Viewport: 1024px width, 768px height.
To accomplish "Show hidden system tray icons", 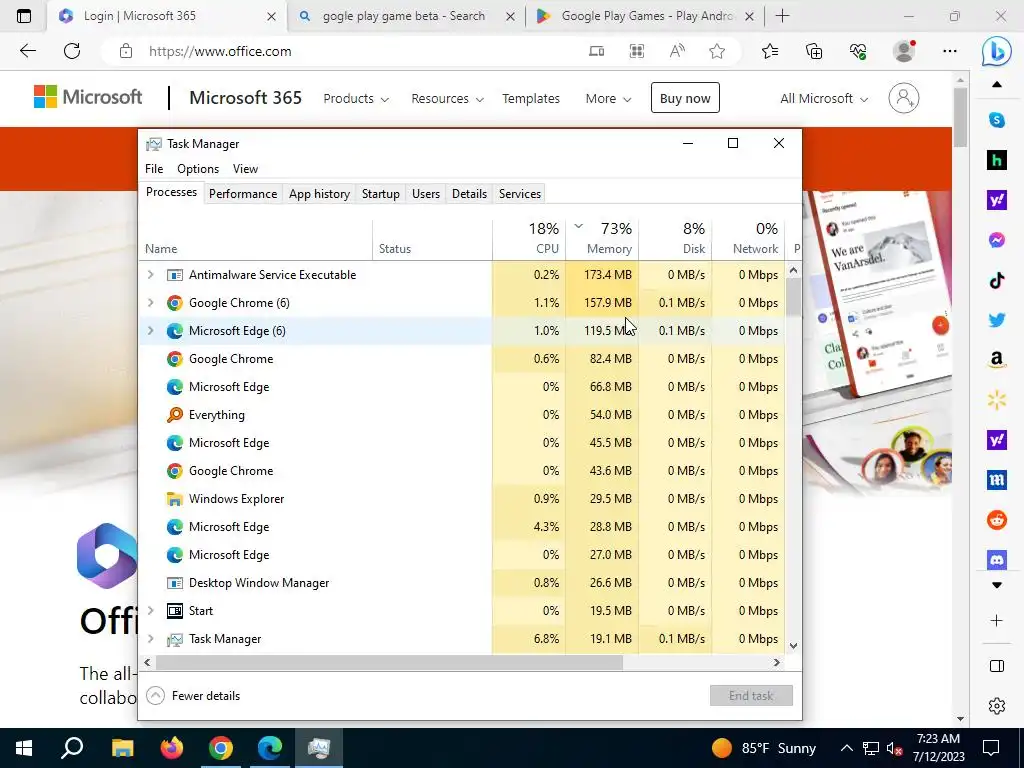I will [846, 748].
